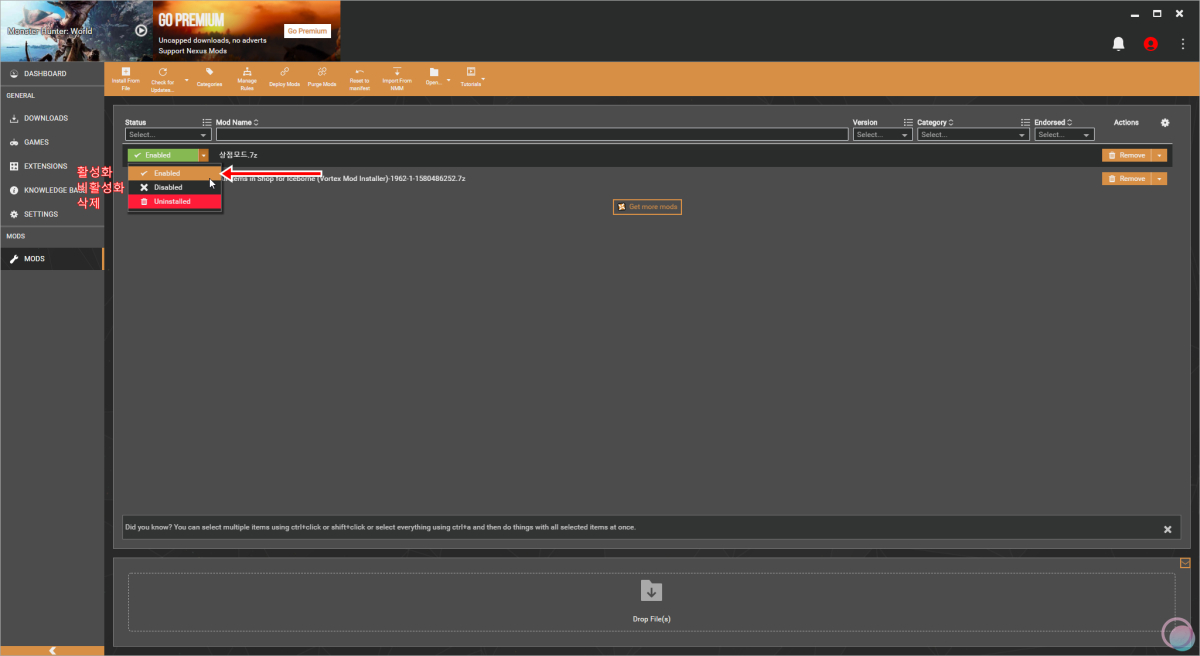Expand the Remove dropdown for Iceborne shop mod
The width and height of the screenshot is (1200, 656).
tap(1160, 178)
